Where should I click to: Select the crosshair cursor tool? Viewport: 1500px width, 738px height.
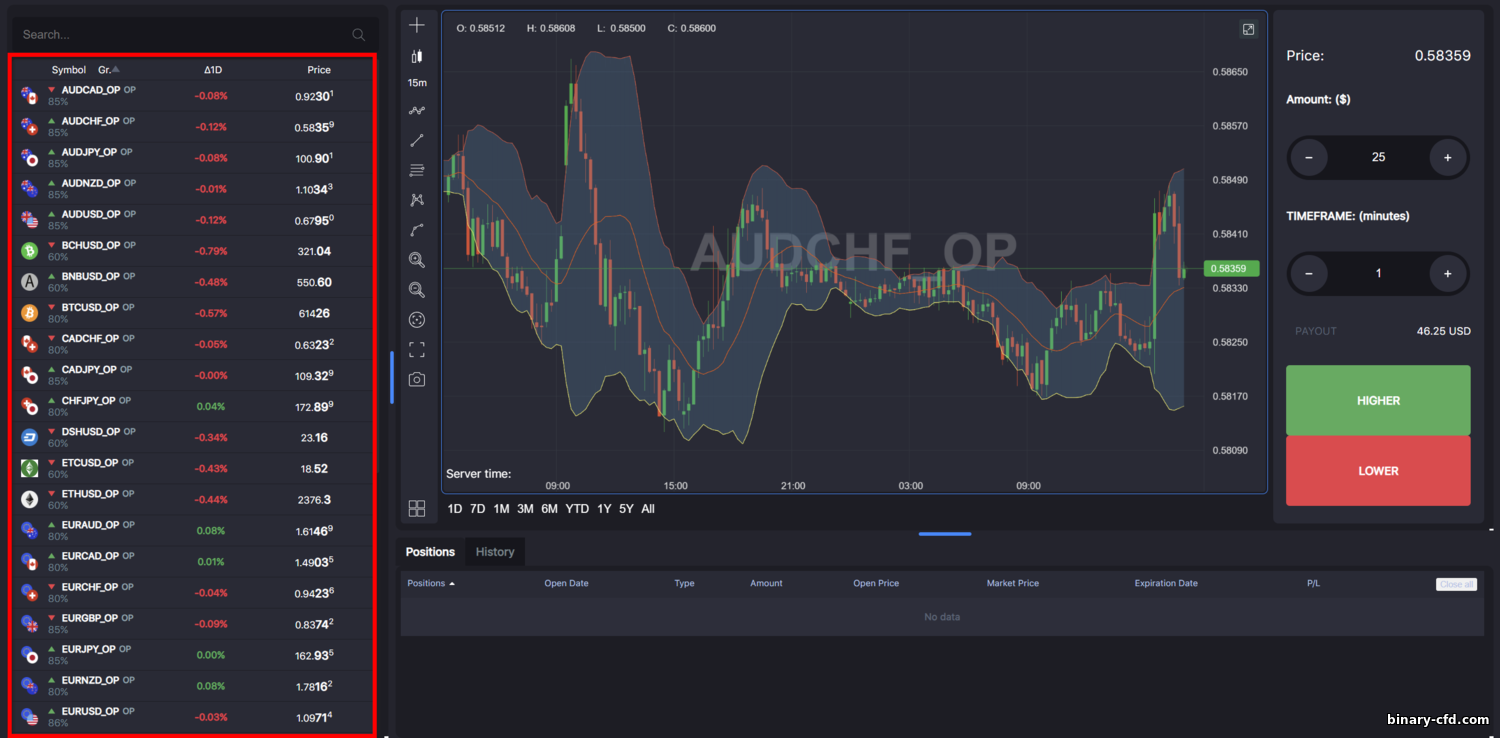pos(417,25)
